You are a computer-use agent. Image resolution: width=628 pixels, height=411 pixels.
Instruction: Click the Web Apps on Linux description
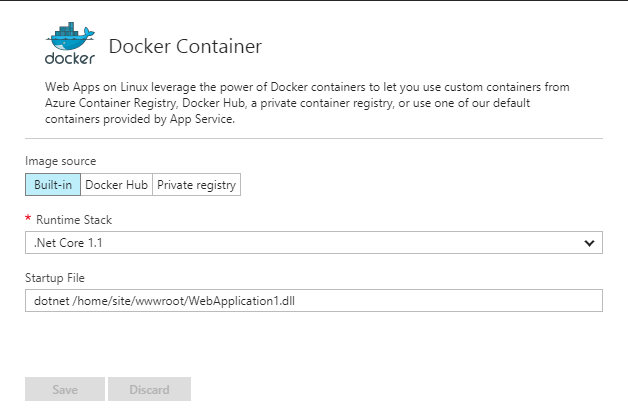tap(307, 103)
